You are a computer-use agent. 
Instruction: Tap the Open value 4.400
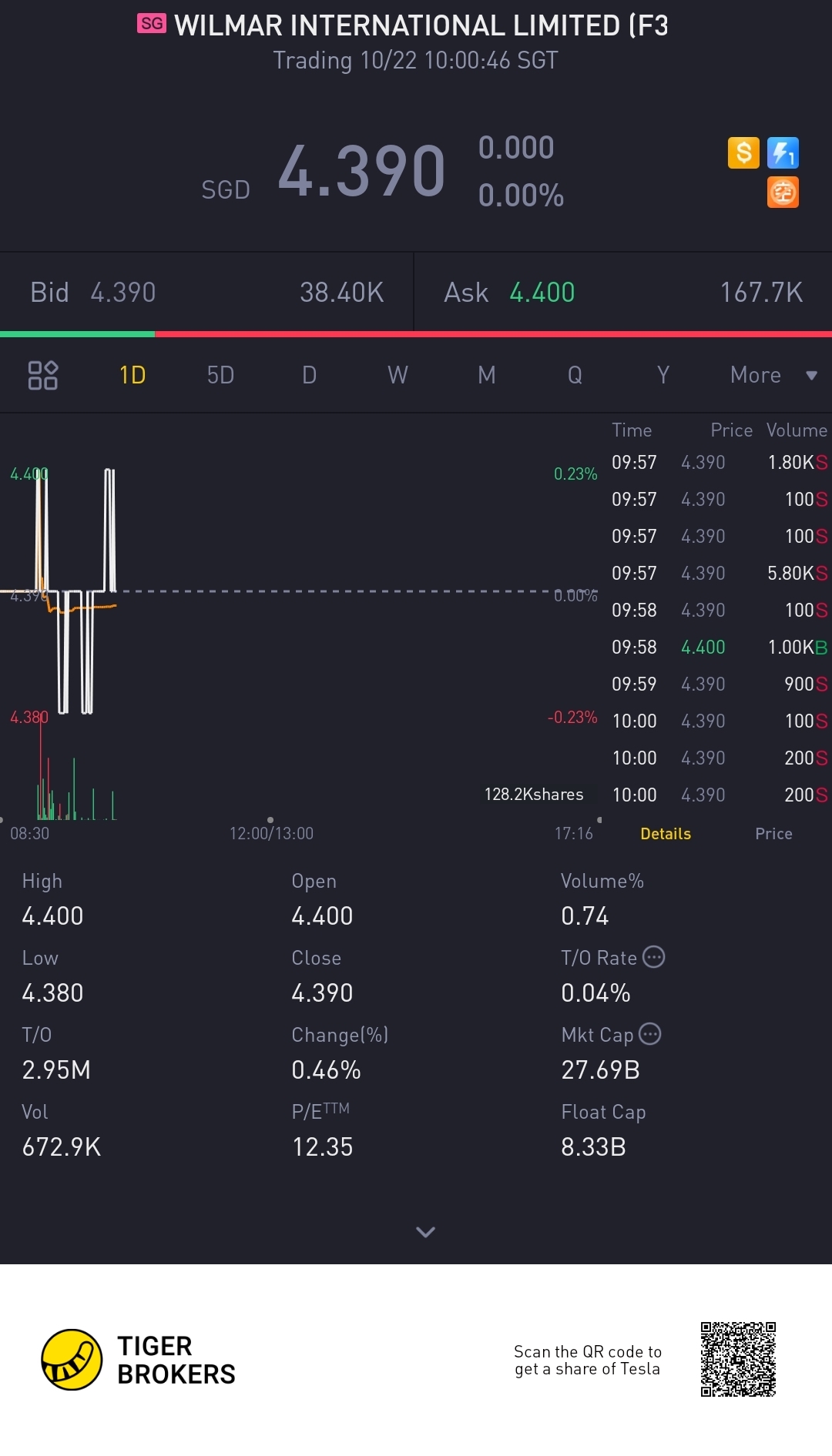322,915
